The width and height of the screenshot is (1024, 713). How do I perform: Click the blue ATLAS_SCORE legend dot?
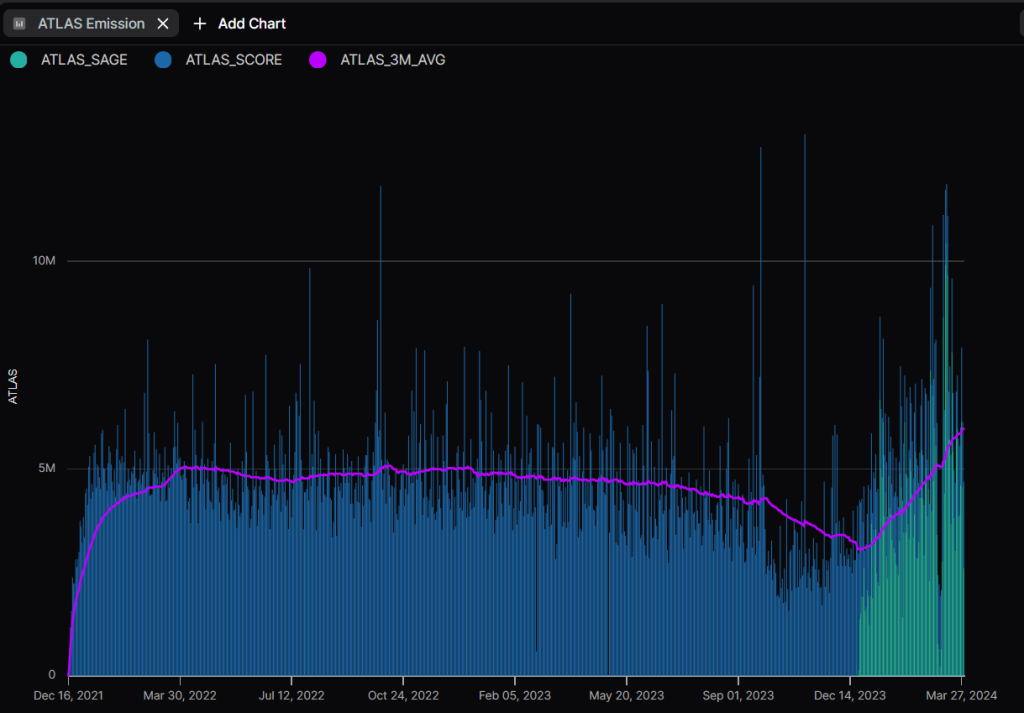pos(162,60)
